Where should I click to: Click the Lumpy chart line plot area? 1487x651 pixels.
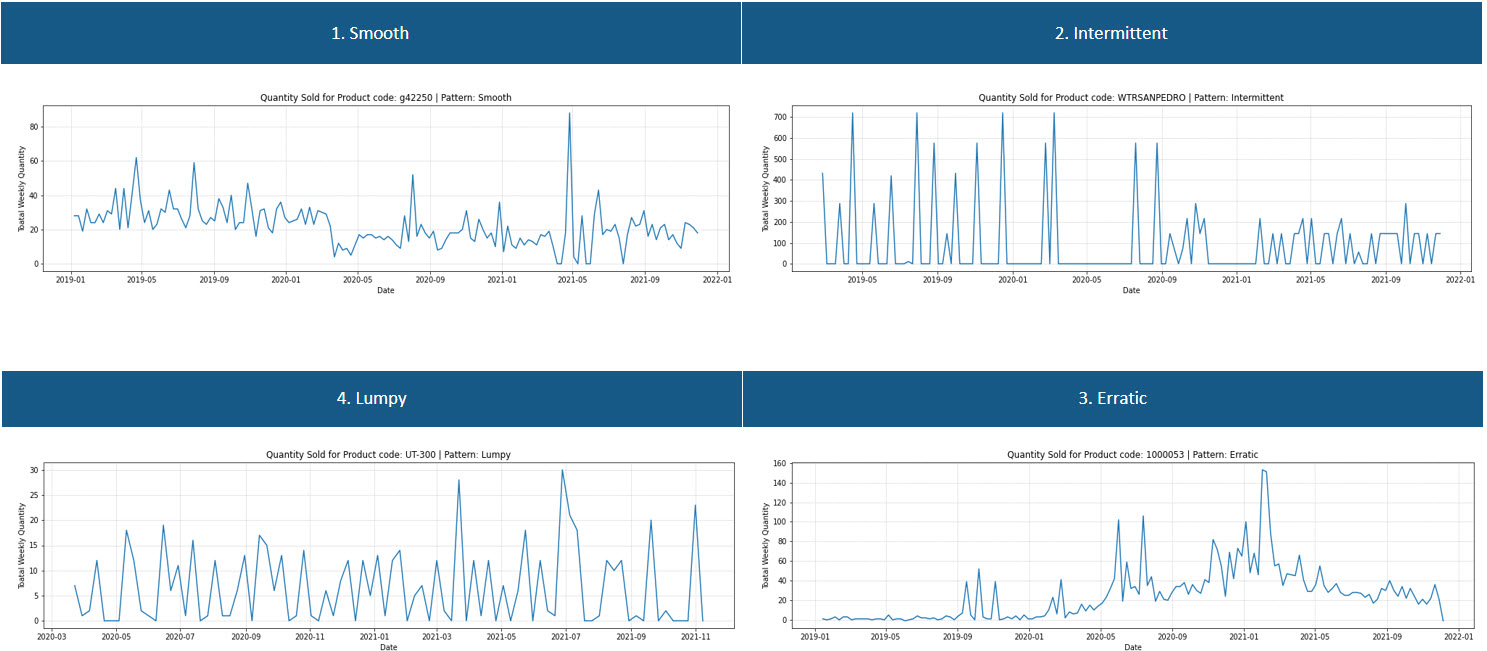click(389, 545)
